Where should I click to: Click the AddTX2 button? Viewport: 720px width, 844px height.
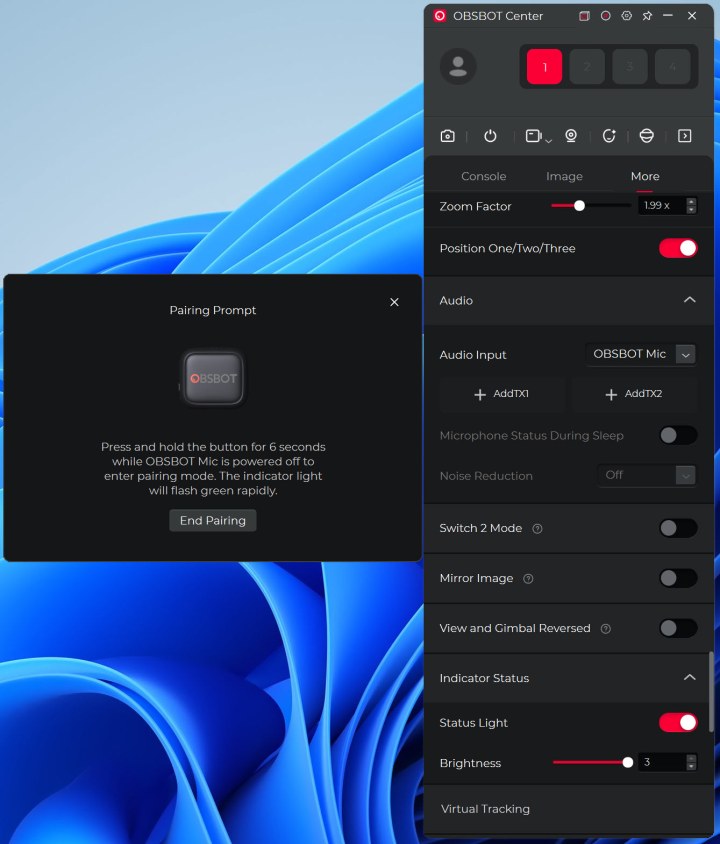pyautogui.click(x=634, y=394)
